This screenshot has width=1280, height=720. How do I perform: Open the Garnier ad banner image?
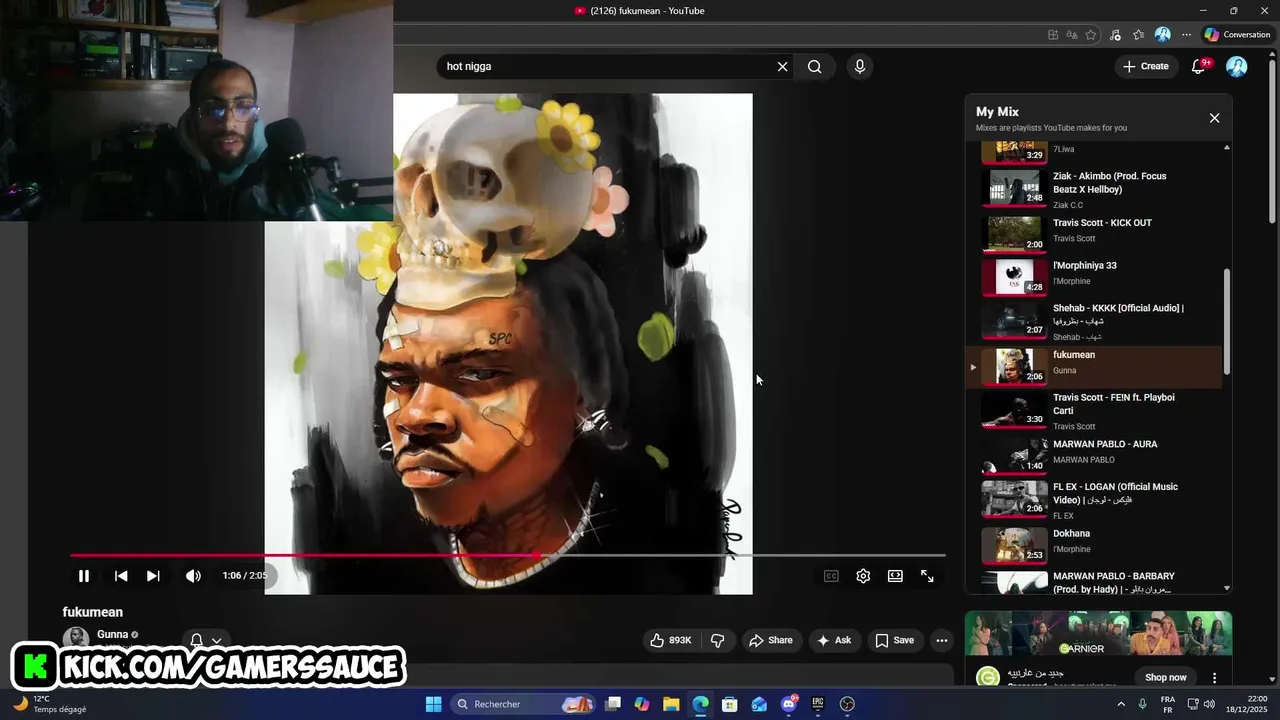tap(1098, 634)
